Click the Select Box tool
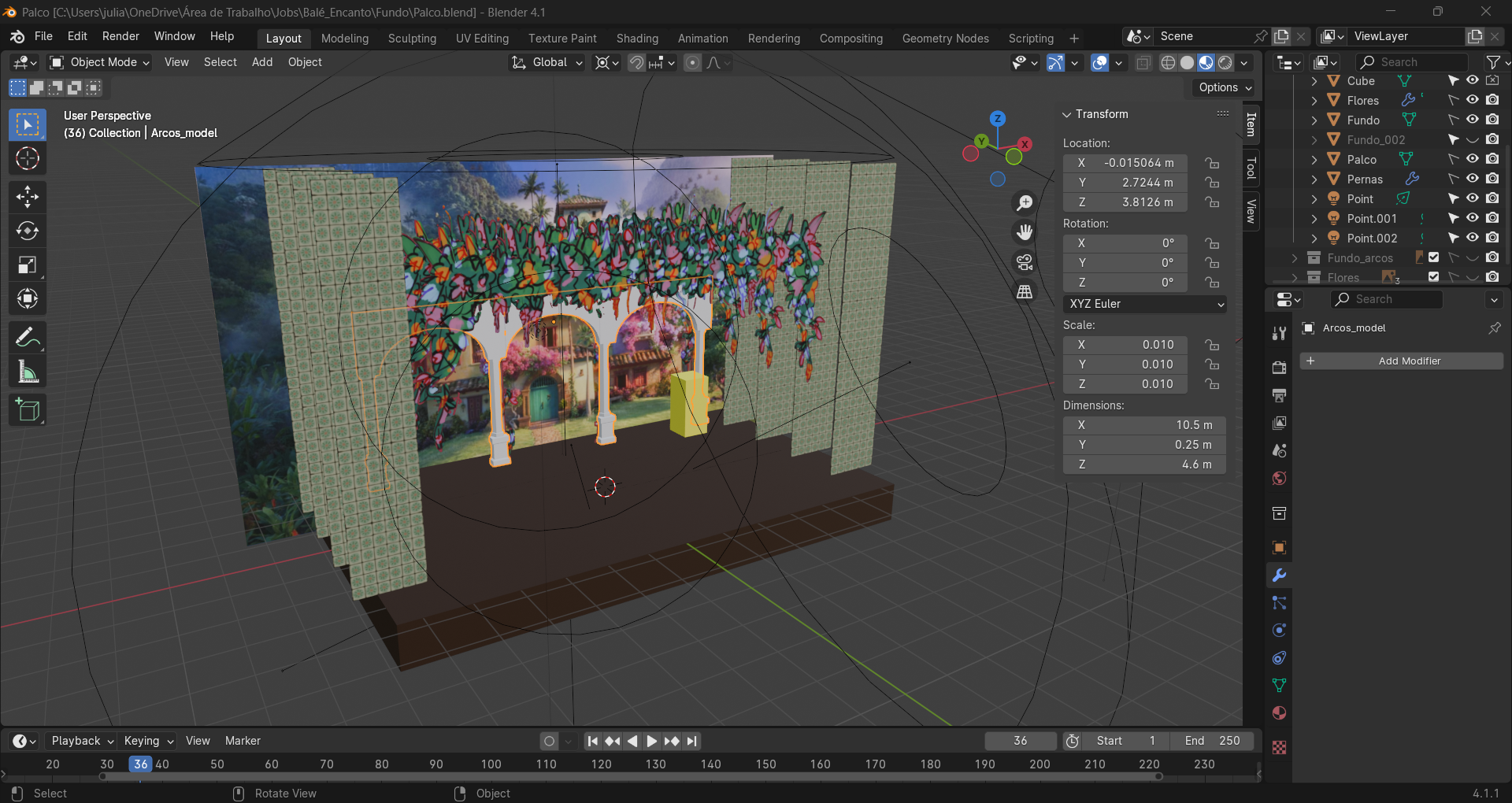 click(x=28, y=124)
